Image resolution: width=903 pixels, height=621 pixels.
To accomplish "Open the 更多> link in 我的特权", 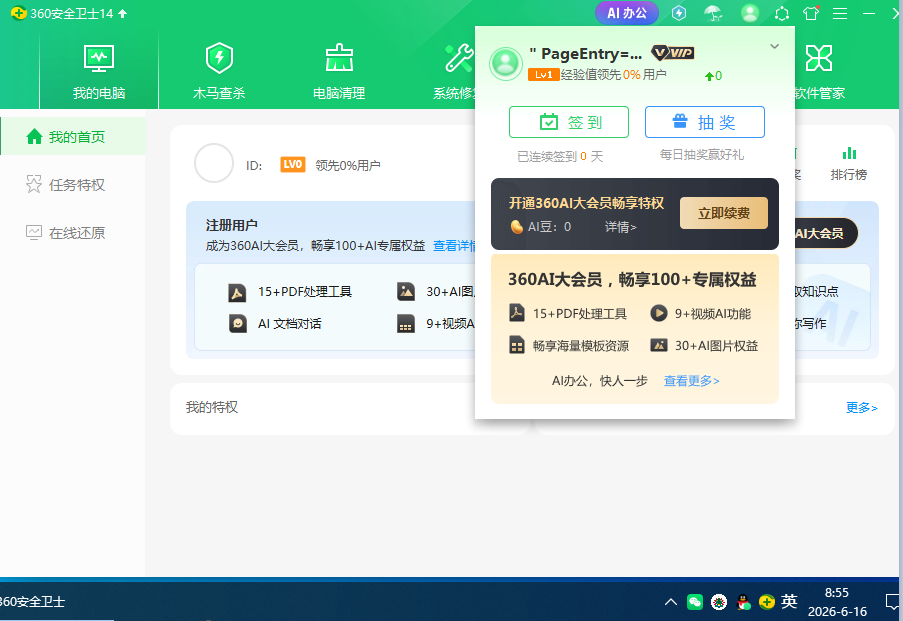I will tap(862, 408).
